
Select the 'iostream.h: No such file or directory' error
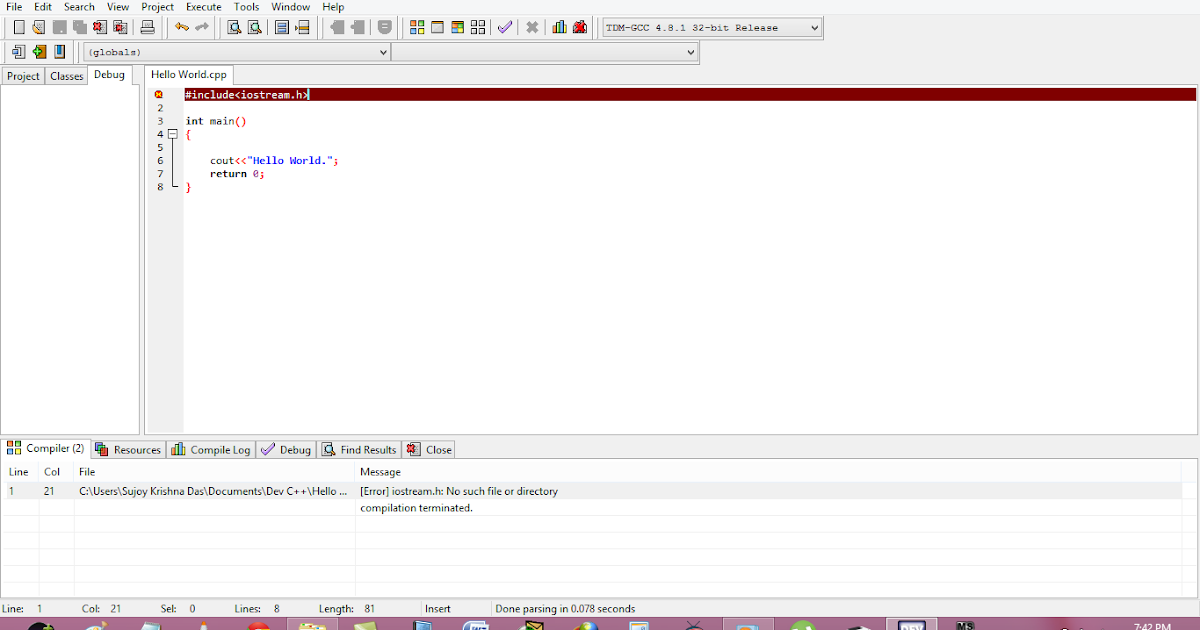(x=459, y=491)
